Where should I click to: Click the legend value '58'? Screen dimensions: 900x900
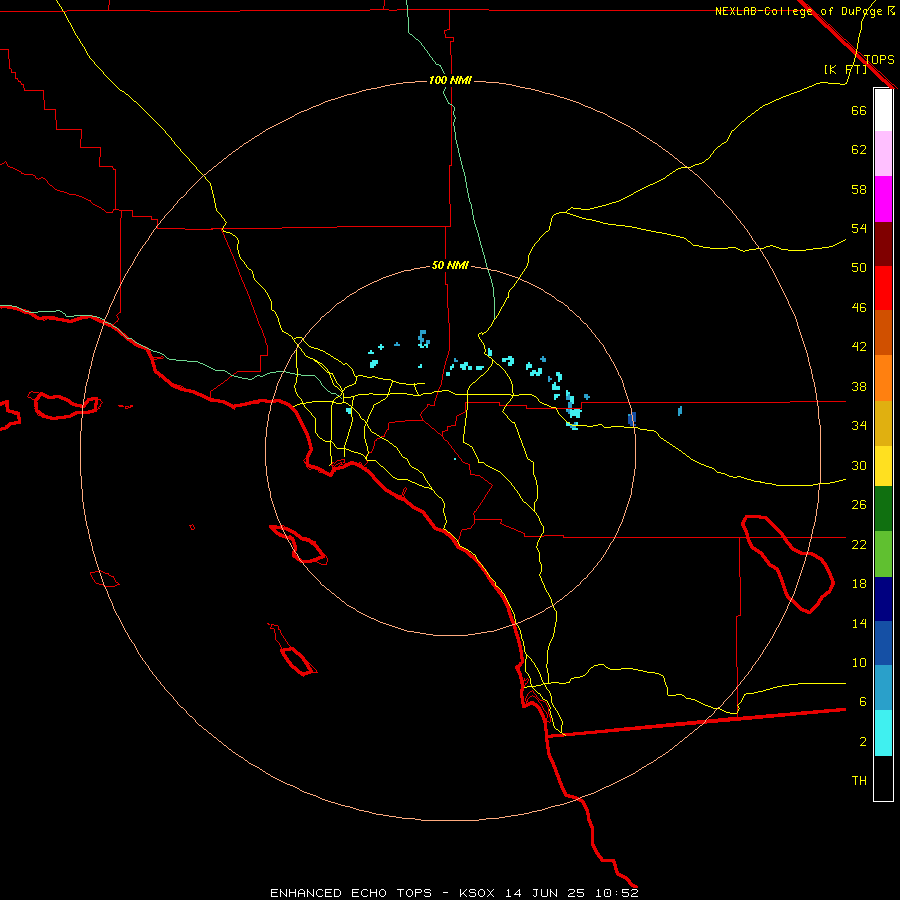pos(859,189)
